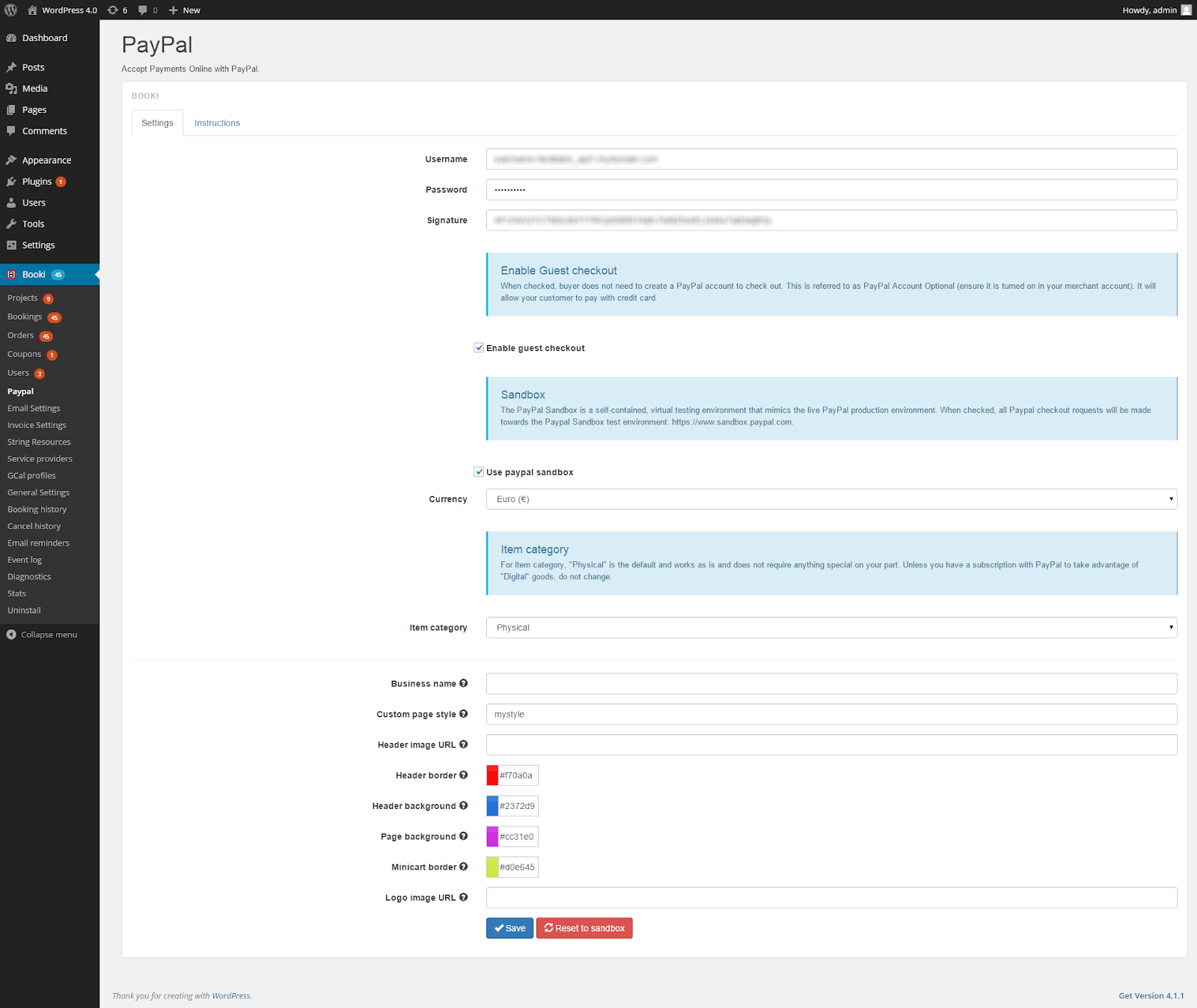This screenshot has height=1008, width=1197.
Task: Click the admin avatar icon
Action: click(1186, 10)
